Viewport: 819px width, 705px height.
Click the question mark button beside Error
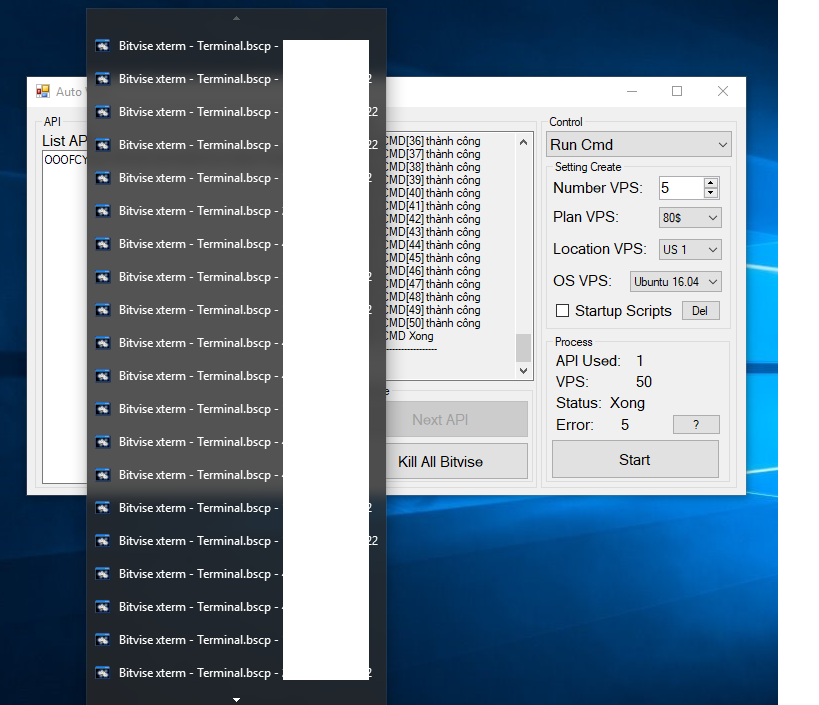(695, 425)
